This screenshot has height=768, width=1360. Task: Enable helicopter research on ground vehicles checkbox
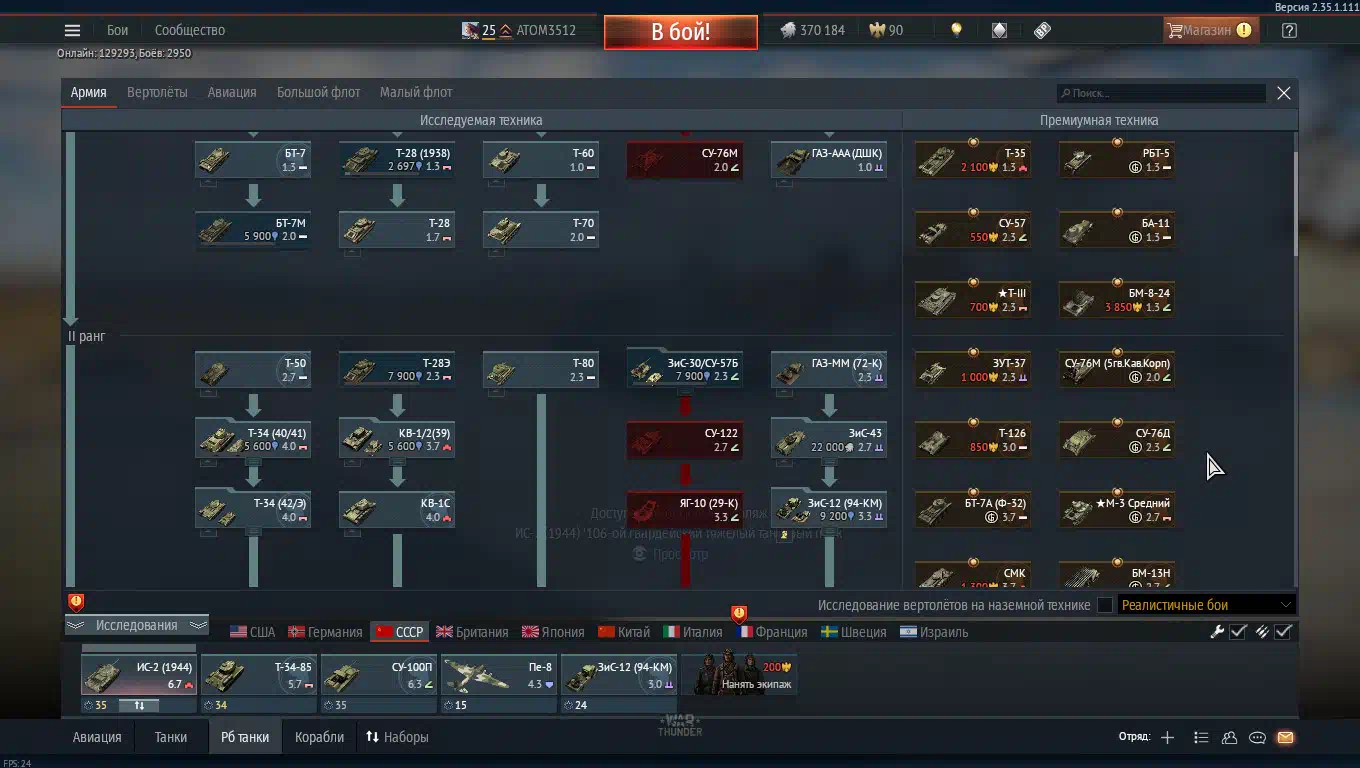1105,605
